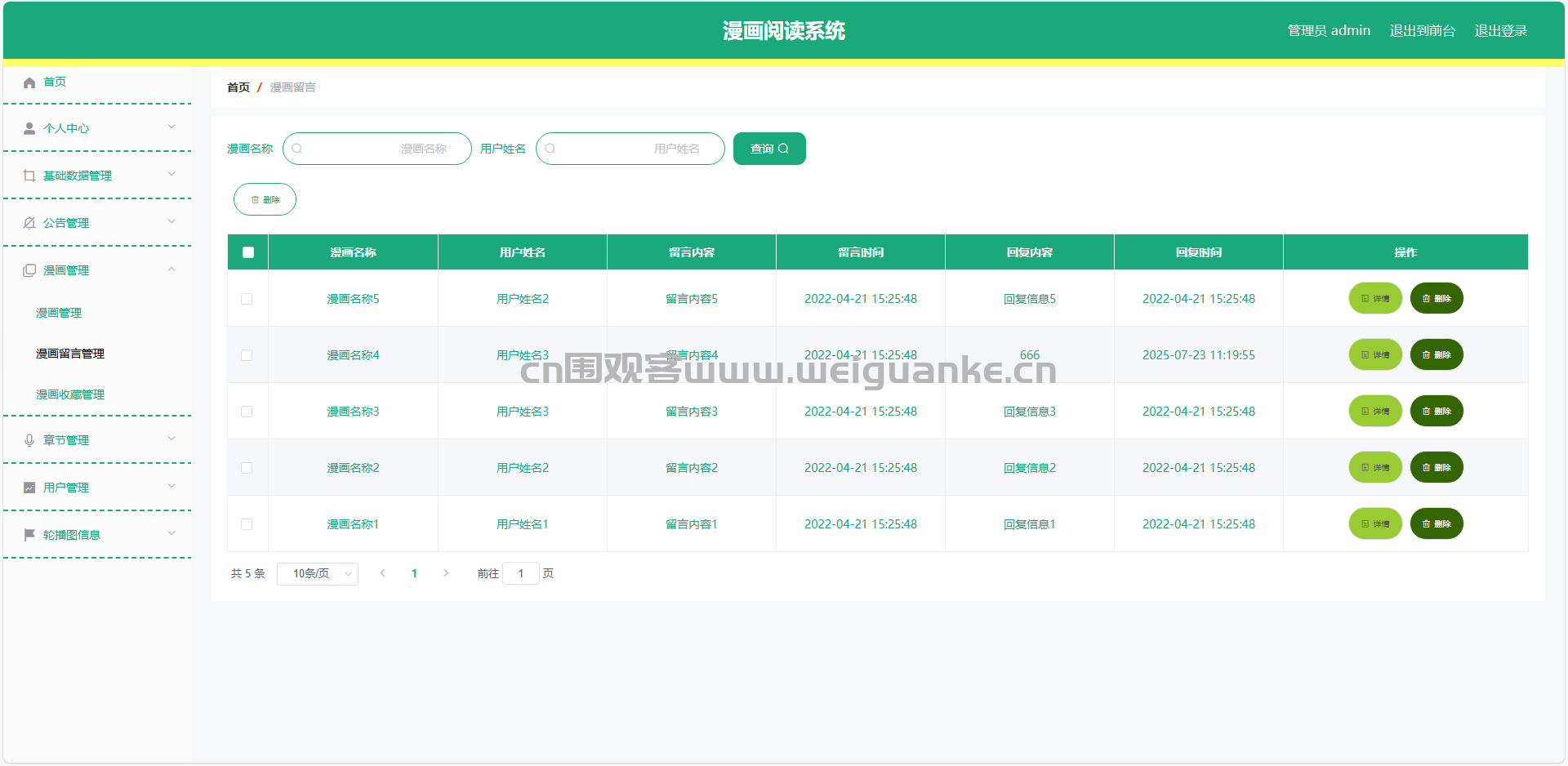Delete the row 漫画名称2
Screen dimensions: 1568x766
click(1437, 468)
